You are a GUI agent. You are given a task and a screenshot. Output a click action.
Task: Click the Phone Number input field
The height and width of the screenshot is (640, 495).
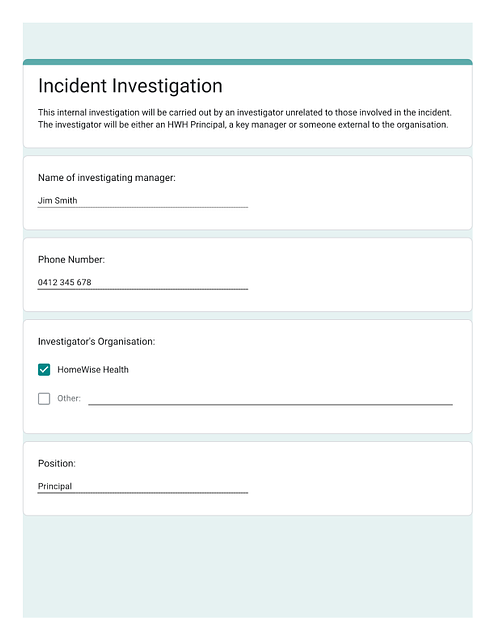(142, 282)
